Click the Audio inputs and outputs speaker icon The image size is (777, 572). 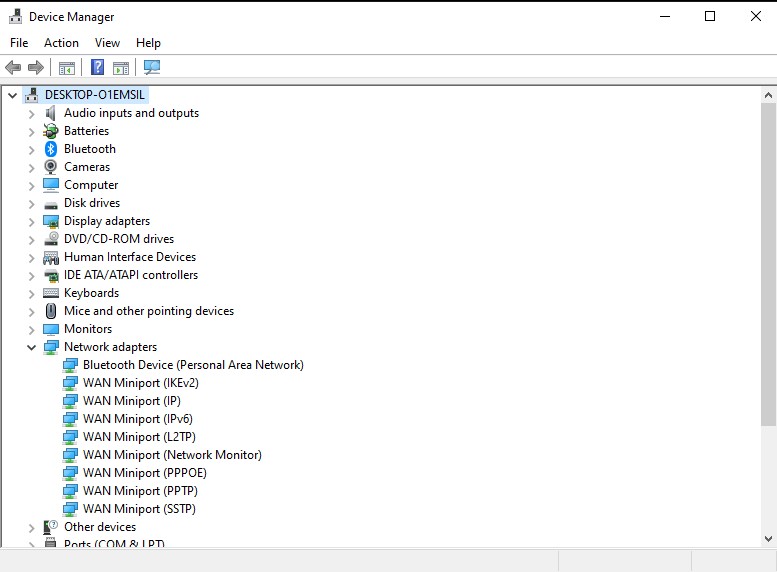pyautogui.click(x=51, y=113)
